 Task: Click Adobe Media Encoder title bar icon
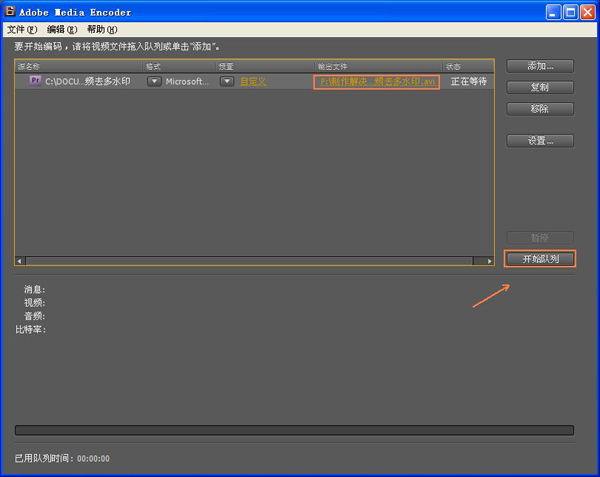click(10, 11)
